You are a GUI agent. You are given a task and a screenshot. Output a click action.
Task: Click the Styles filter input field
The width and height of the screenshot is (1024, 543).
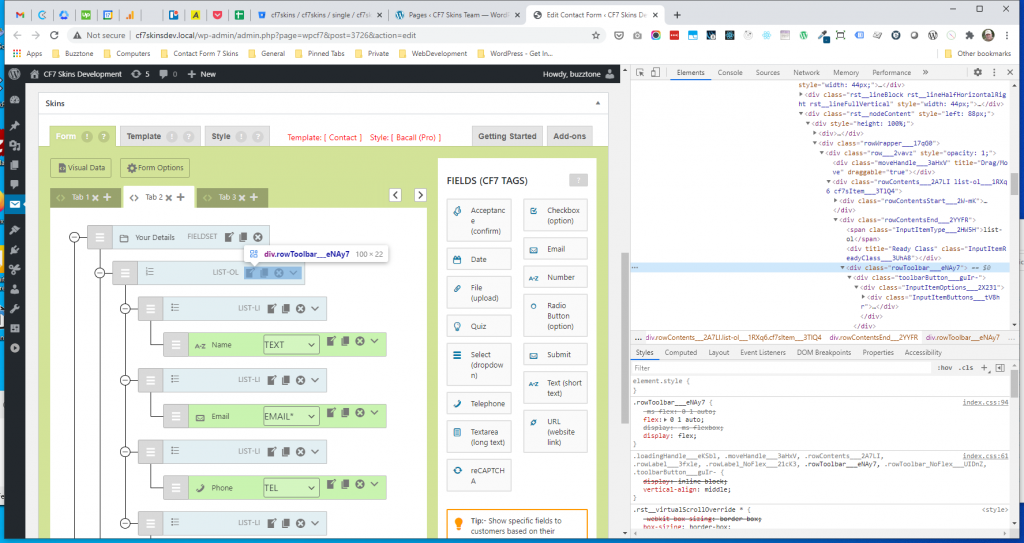(780, 368)
